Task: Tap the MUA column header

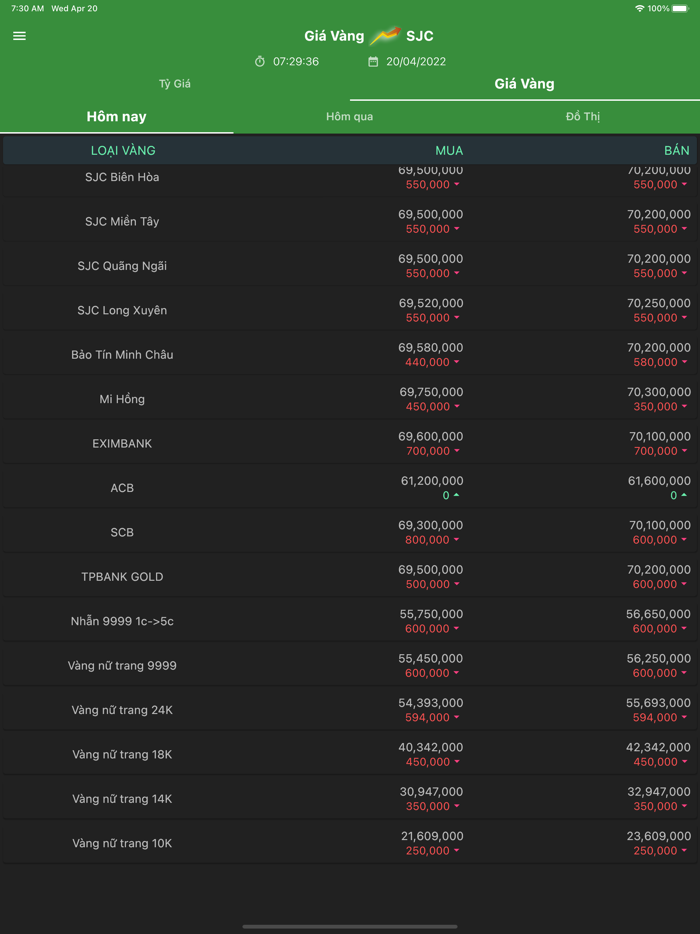Action: [x=449, y=151]
